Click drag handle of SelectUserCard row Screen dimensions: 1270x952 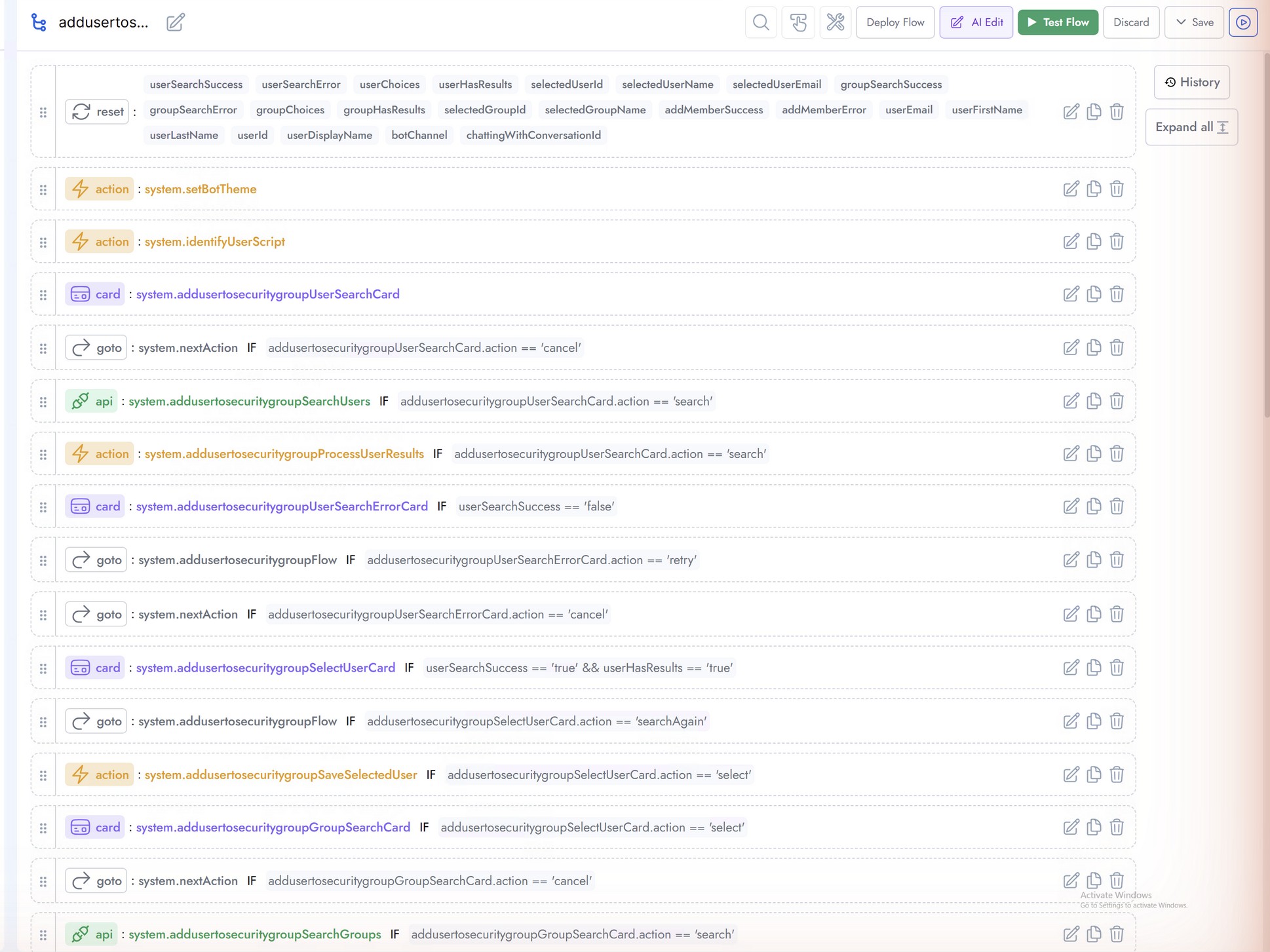43,668
